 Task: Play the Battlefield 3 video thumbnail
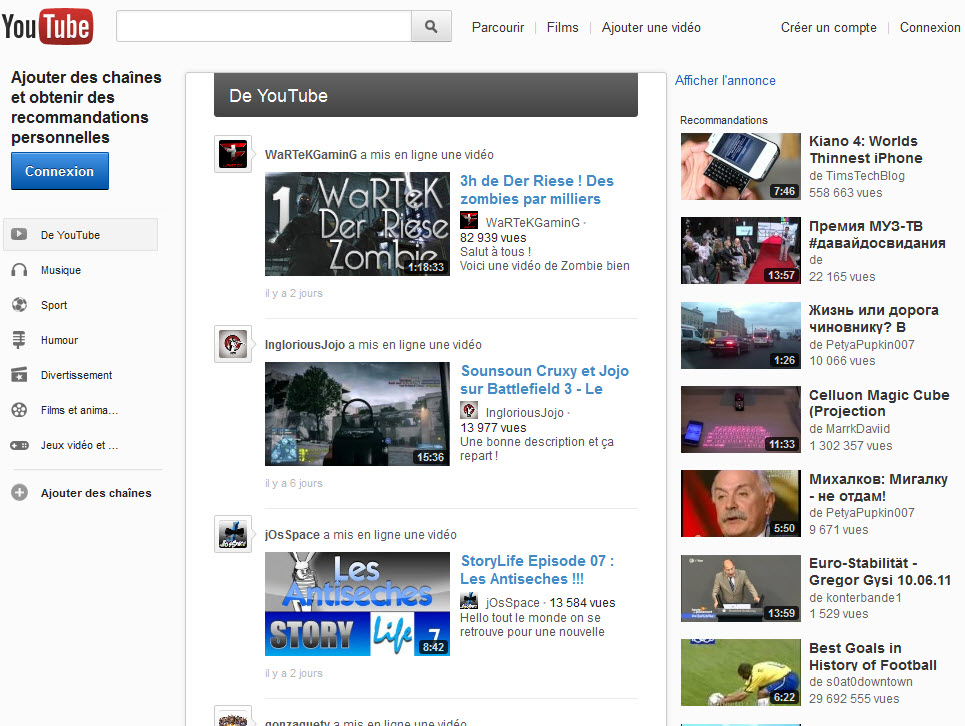click(x=357, y=414)
